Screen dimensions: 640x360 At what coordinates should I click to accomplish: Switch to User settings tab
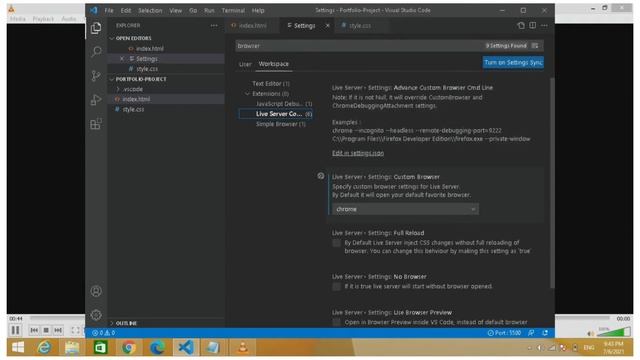click(245, 64)
